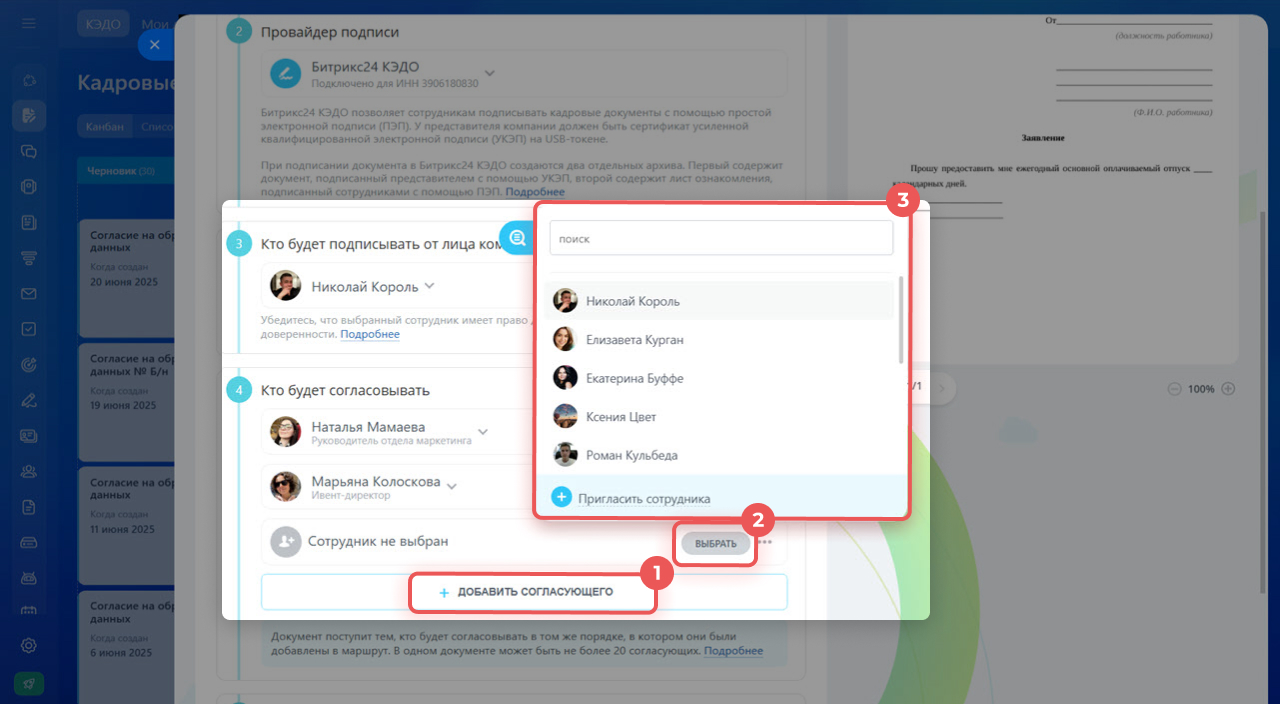The width and height of the screenshot is (1280, 704).
Task: Open the document page icon in sidebar
Action: click(29, 507)
